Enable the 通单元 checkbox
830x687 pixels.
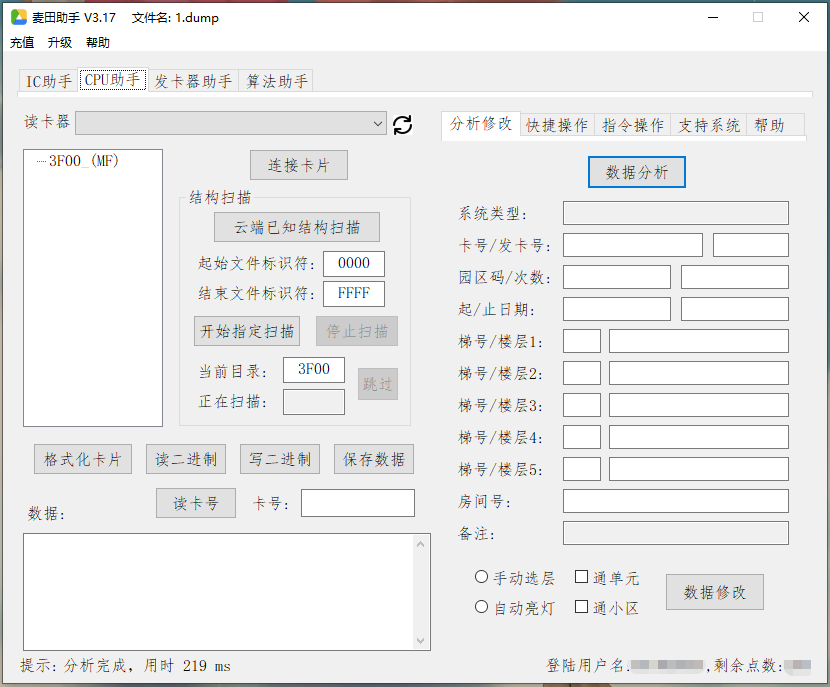(581, 577)
